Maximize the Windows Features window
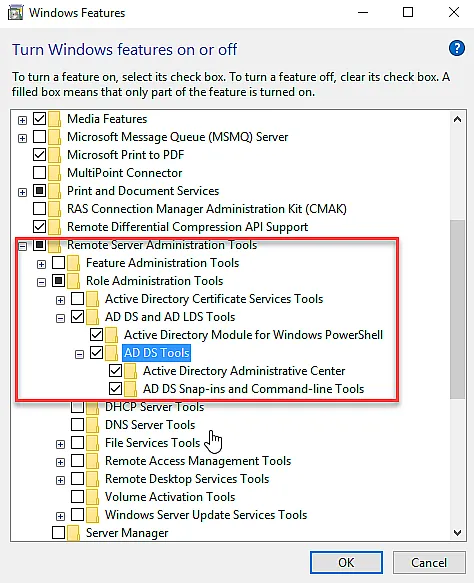The height and width of the screenshot is (583, 474). click(x=408, y=13)
